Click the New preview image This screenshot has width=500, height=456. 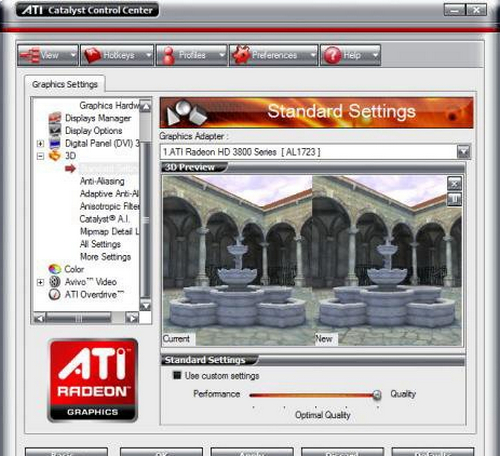click(x=387, y=261)
